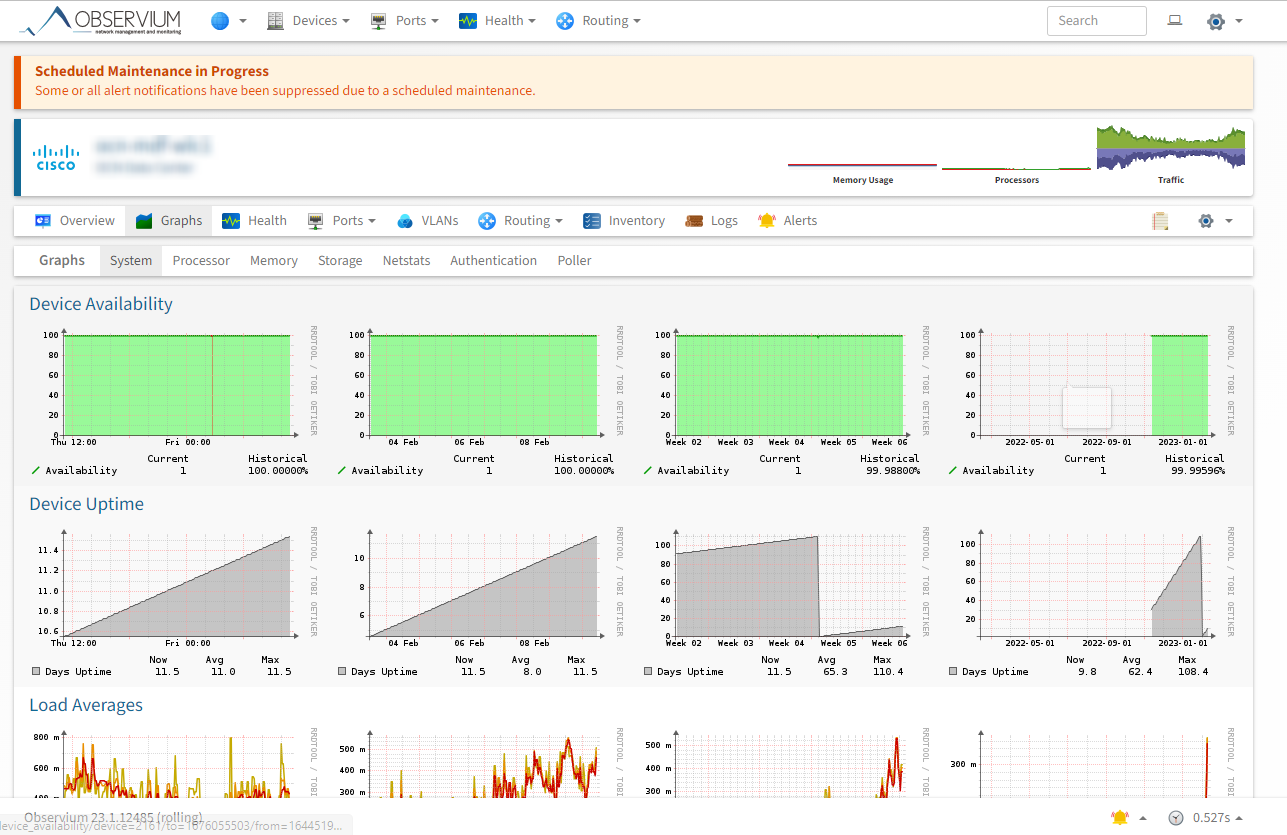Click the Load Averages heading

[86, 705]
